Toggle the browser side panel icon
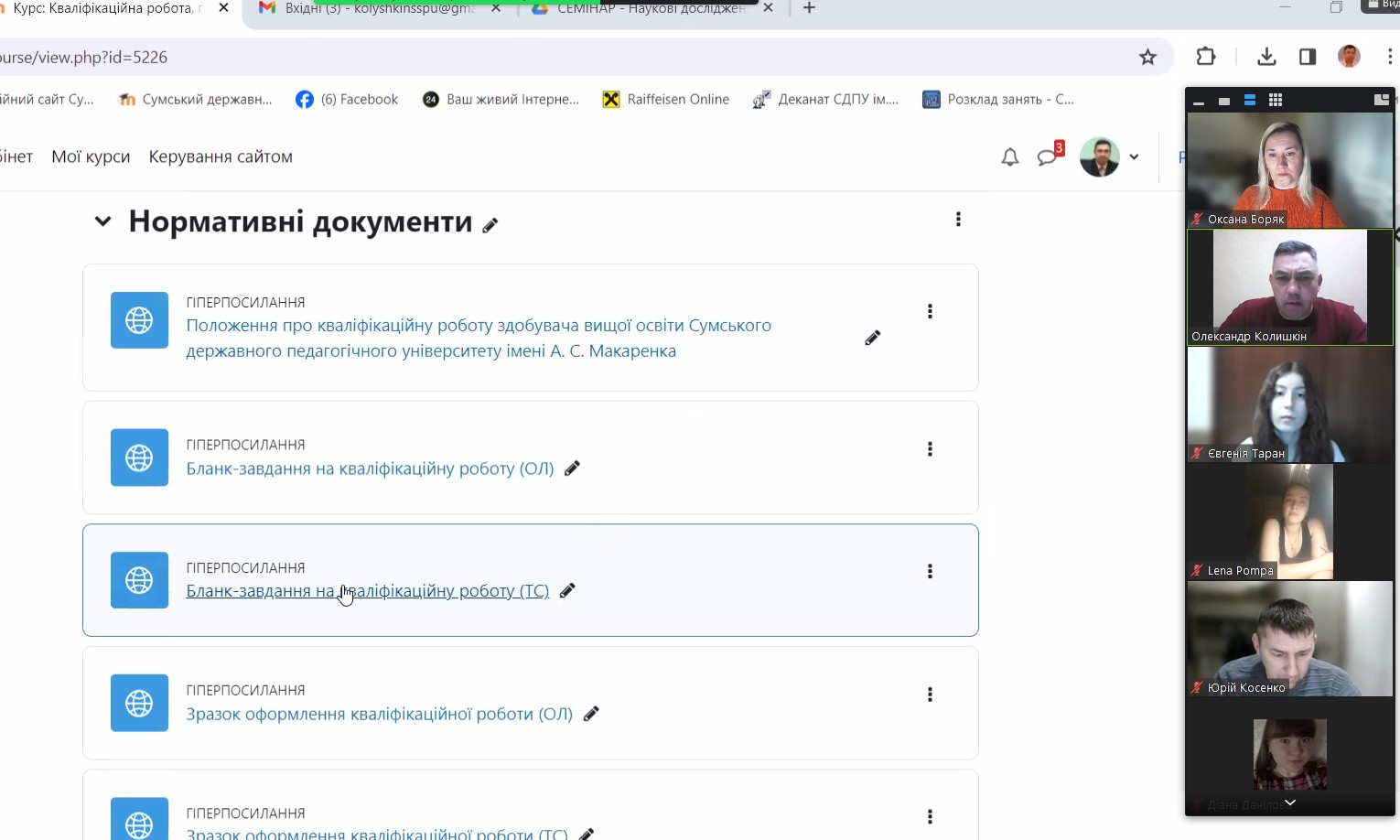Image resolution: width=1400 pixels, height=840 pixels. (1307, 57)
